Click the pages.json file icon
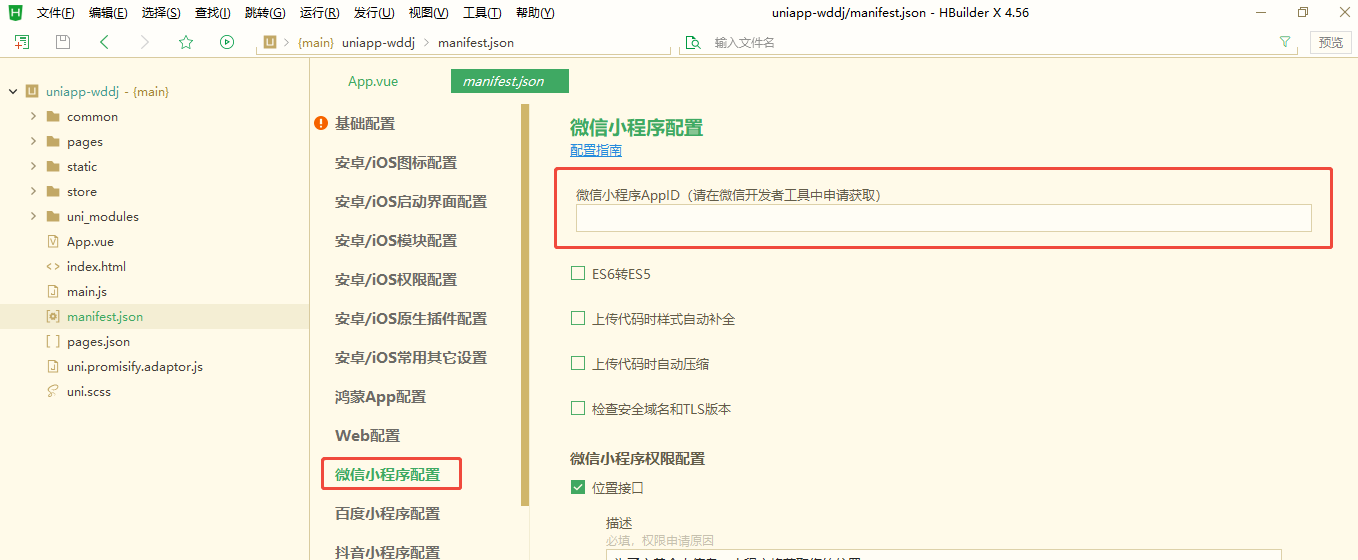This screenshot has height=560, width=1358. 53,341
